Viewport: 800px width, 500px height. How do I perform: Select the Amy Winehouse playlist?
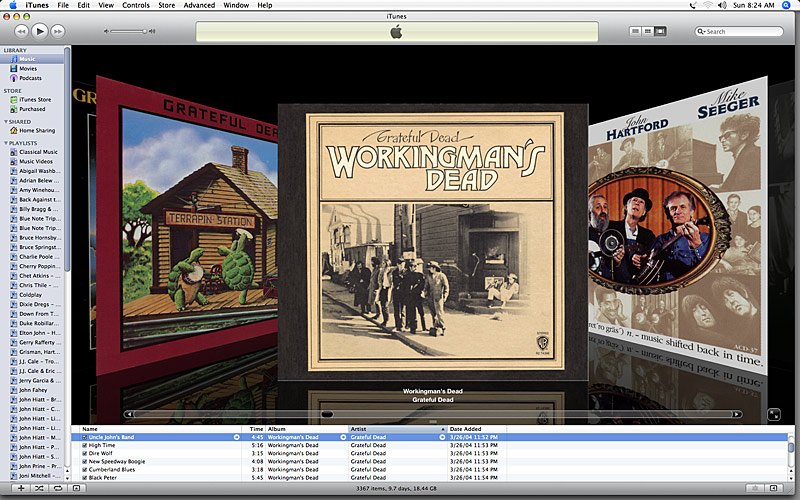tap(32, 190)
